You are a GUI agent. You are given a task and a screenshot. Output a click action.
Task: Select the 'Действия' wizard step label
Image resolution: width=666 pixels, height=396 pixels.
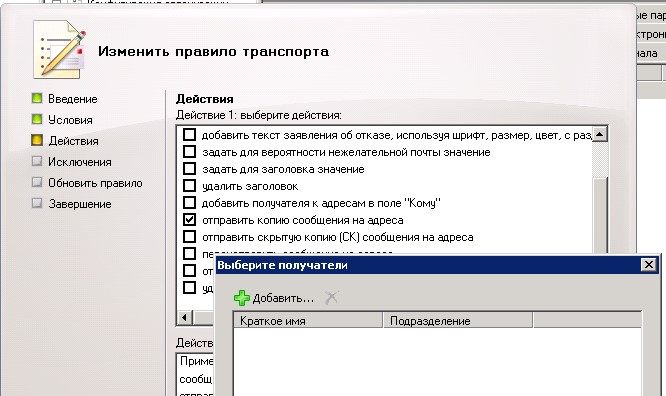[73, 141]
